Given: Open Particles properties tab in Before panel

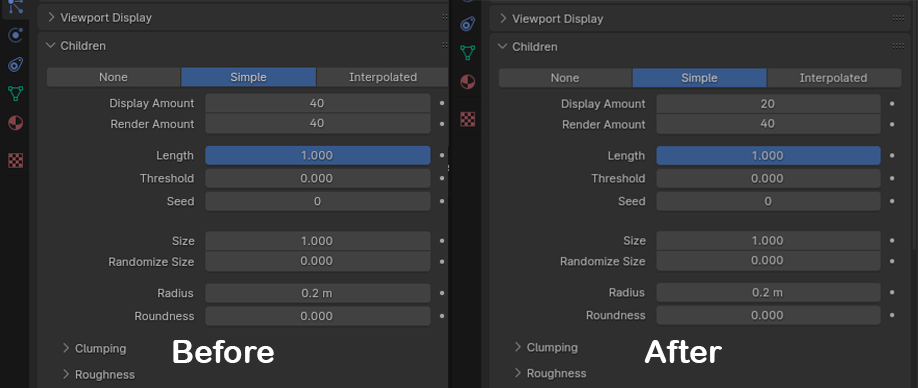Looking at the screenshot, I should [16, 6].
